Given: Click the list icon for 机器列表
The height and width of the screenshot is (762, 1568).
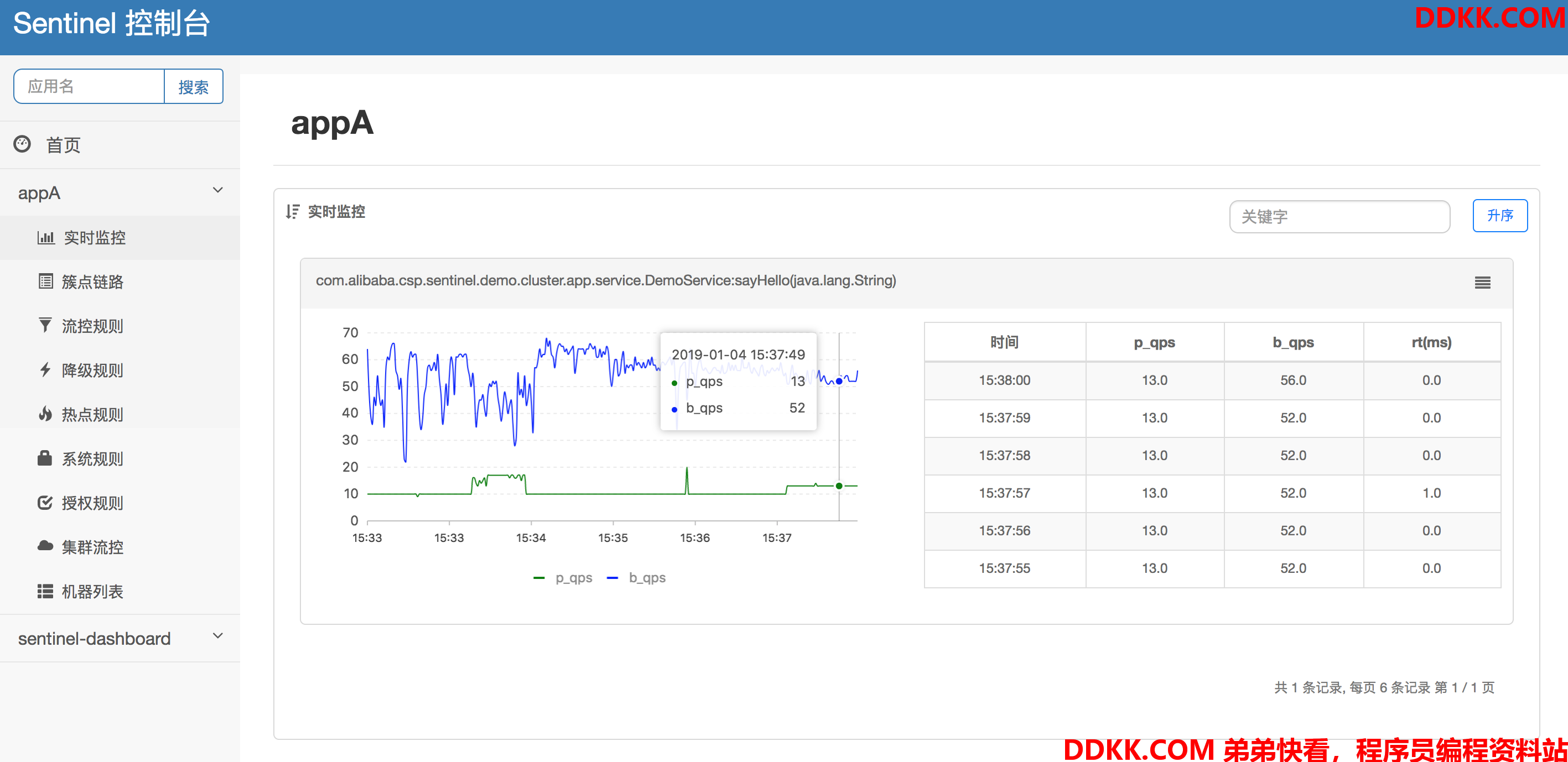Looking at the screenshot, I should [45, 591].
